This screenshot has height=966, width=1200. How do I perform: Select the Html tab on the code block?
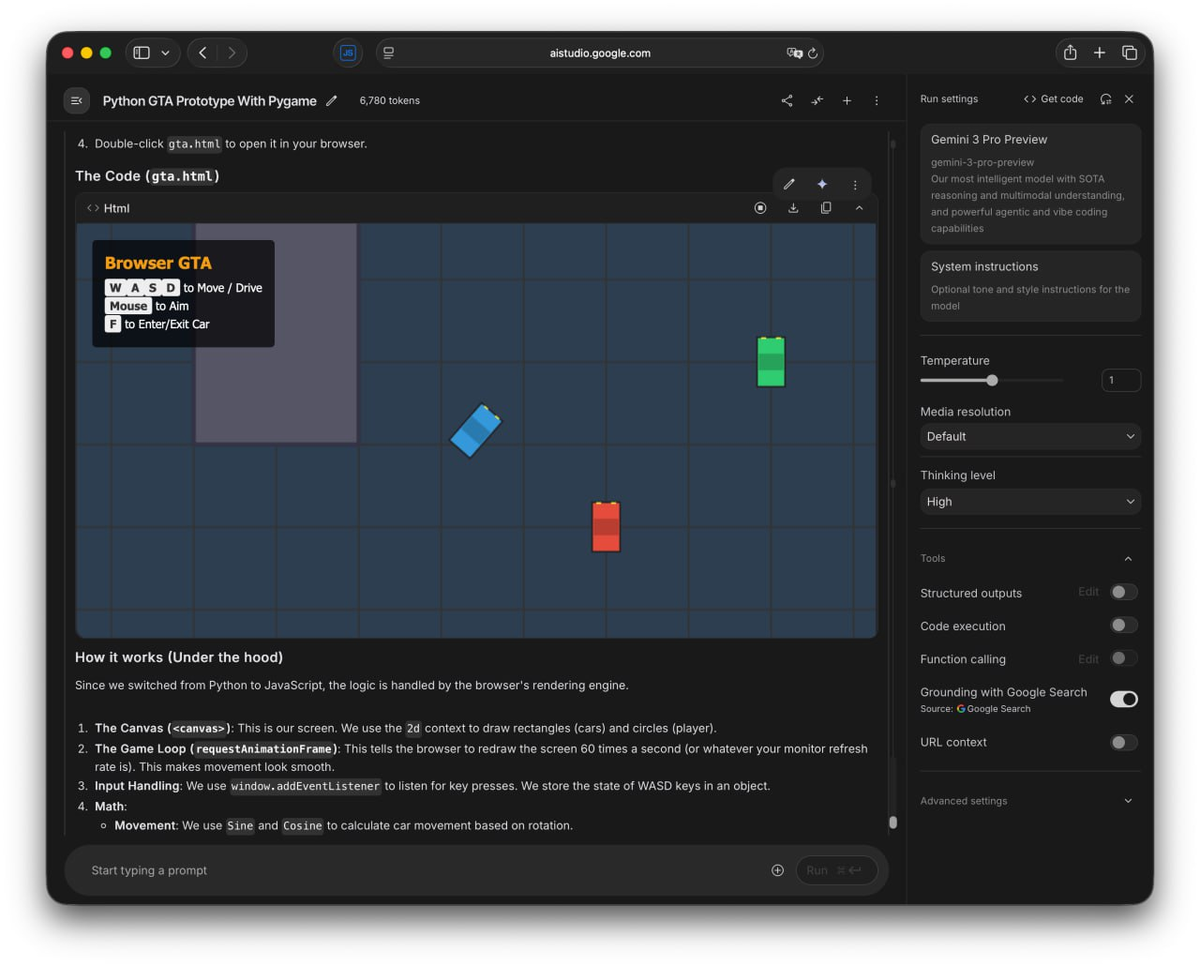point(110,207)
